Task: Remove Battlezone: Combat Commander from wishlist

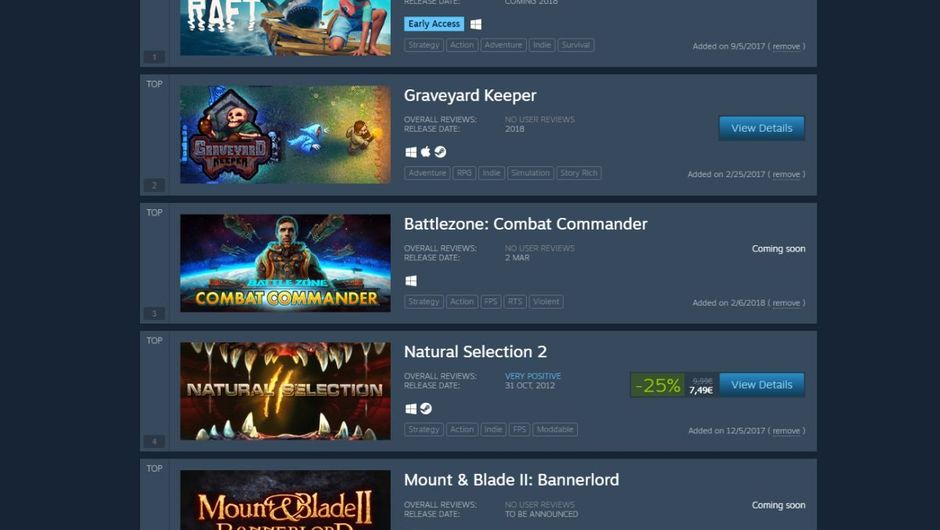Action: pyautogui.click(x=786, y=303)
